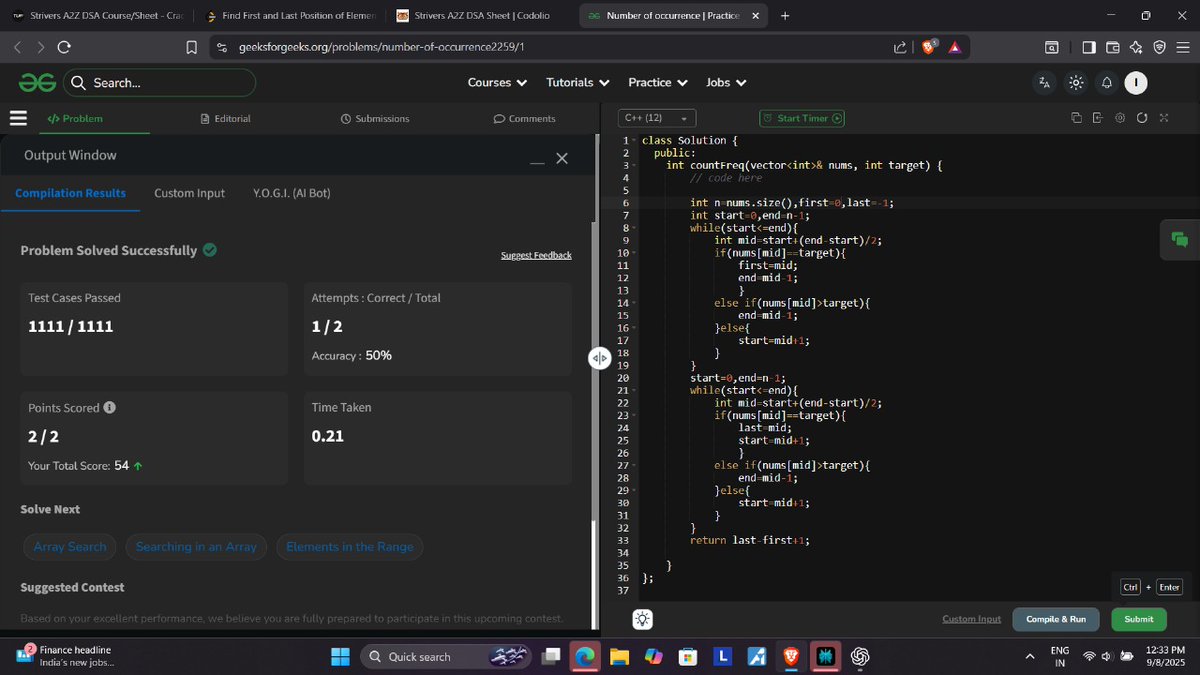Reset the code using the refresh icon
Viewport: 1200px width, 675px height.
[1142, 117]
